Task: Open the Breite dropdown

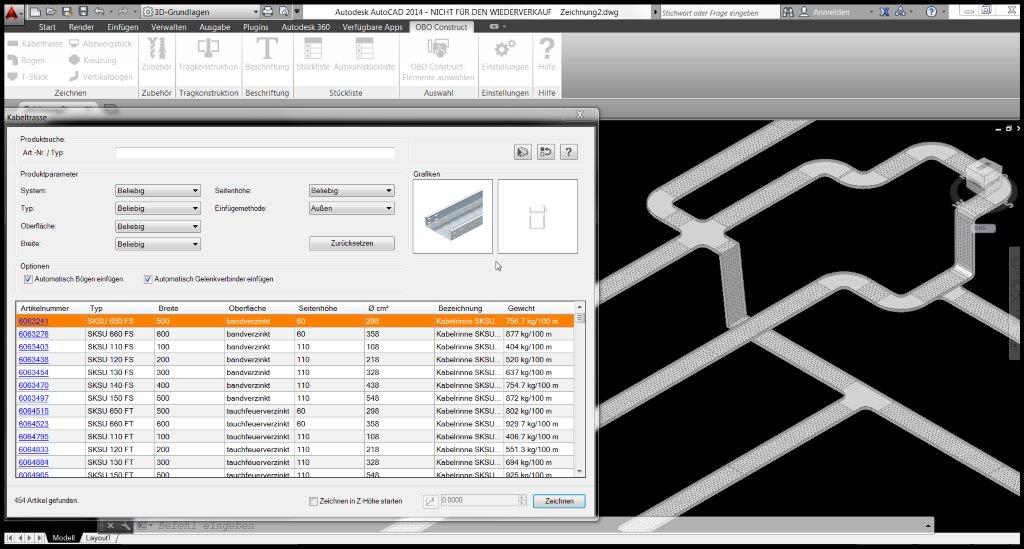Action: click(157, 244)
